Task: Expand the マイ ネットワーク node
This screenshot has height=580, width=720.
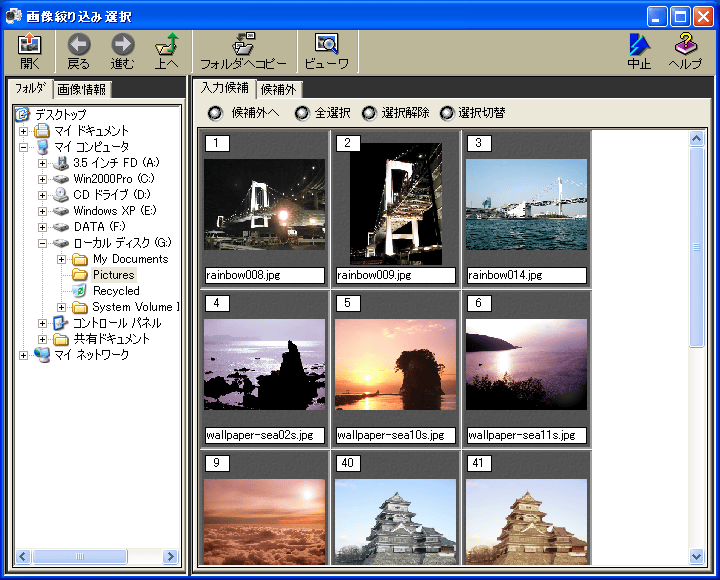Action: [23, 355]
